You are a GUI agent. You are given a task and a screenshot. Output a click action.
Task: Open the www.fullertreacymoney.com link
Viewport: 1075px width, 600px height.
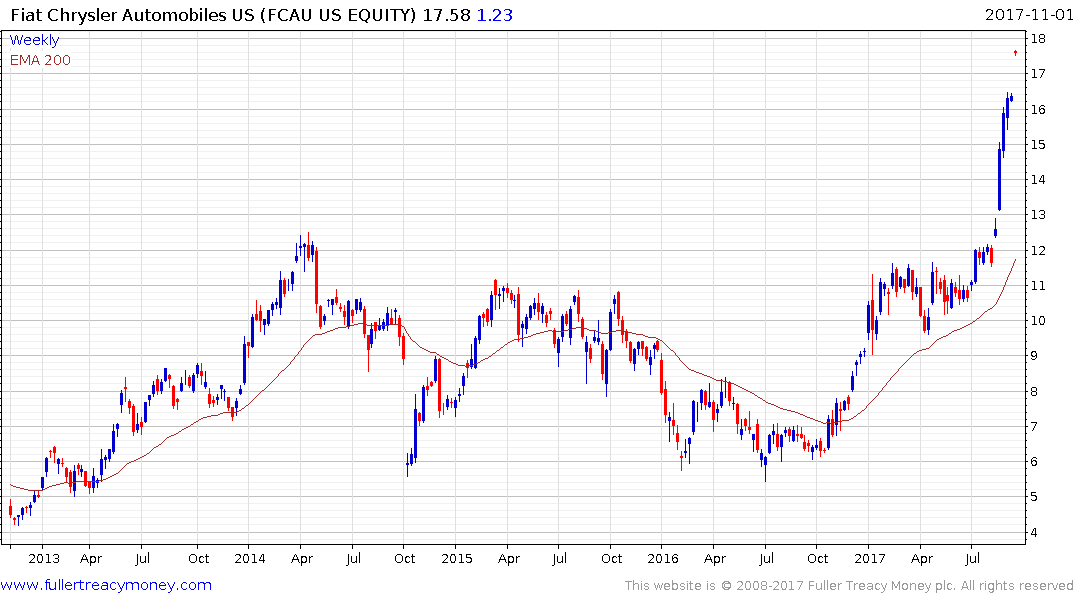click(106, 585)
